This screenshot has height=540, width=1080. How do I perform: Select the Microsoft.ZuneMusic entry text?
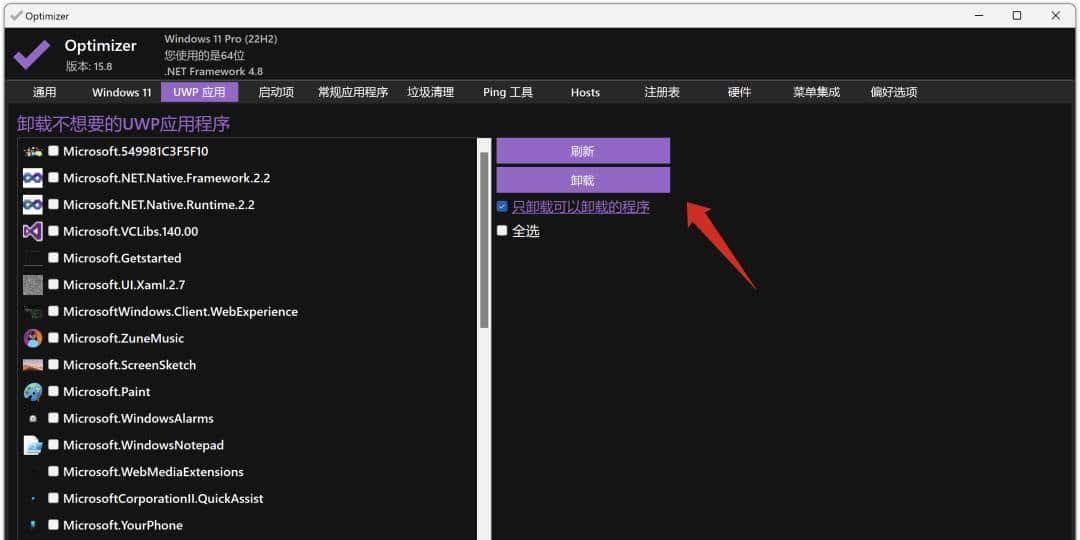coord(123,338)
